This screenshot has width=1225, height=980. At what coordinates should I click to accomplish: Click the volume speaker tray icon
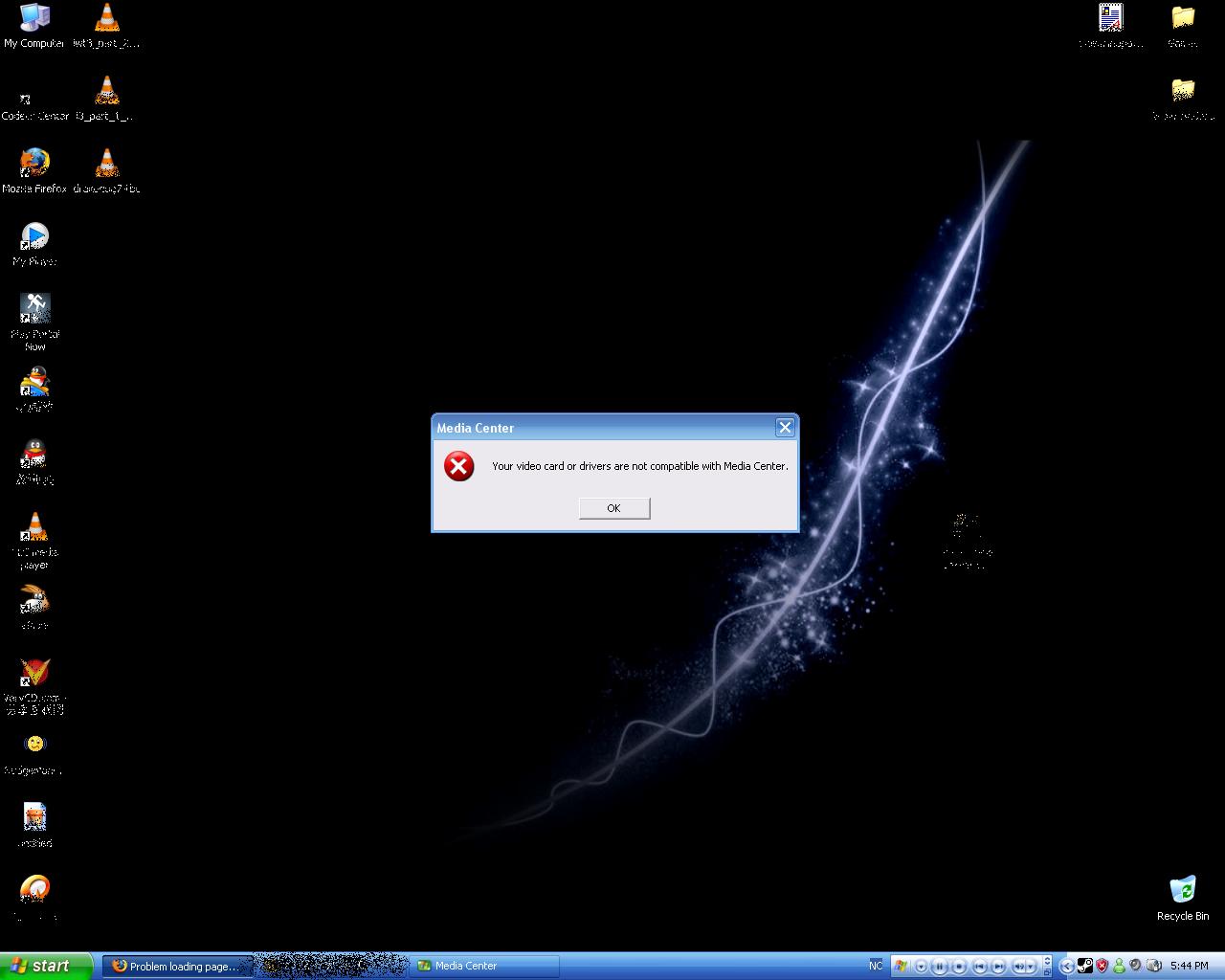tap(1136, 966)
